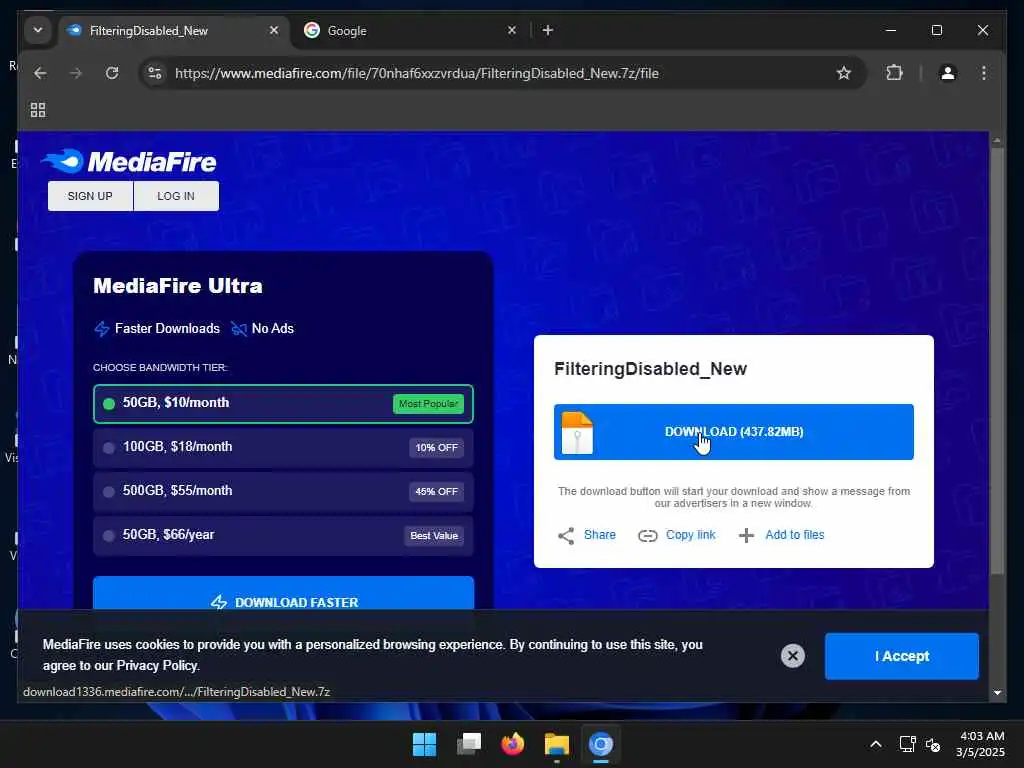Click the No Ads label
The width and height of the screenshot is (1024, 768).
click(x=273, y=328)
